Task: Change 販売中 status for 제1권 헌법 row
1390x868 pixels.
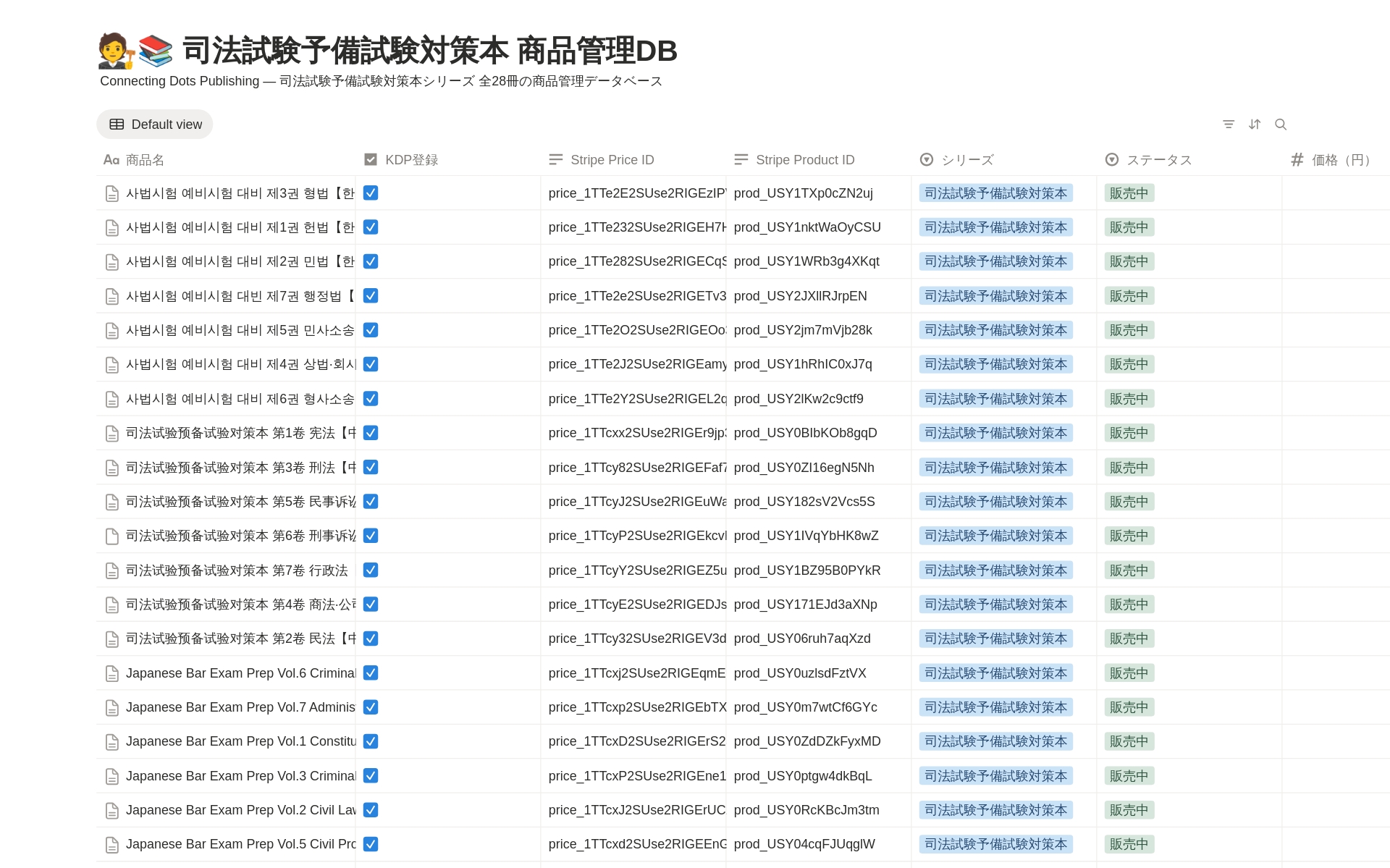Action: 1129,227
